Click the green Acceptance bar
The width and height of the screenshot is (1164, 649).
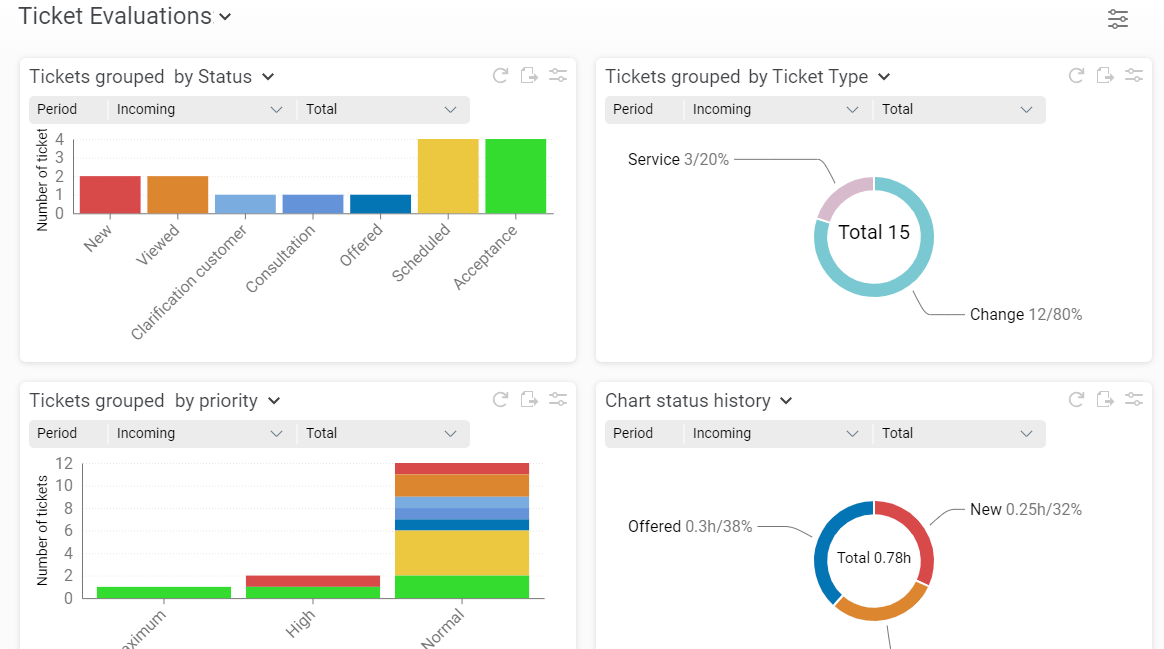tap(515, 176)
